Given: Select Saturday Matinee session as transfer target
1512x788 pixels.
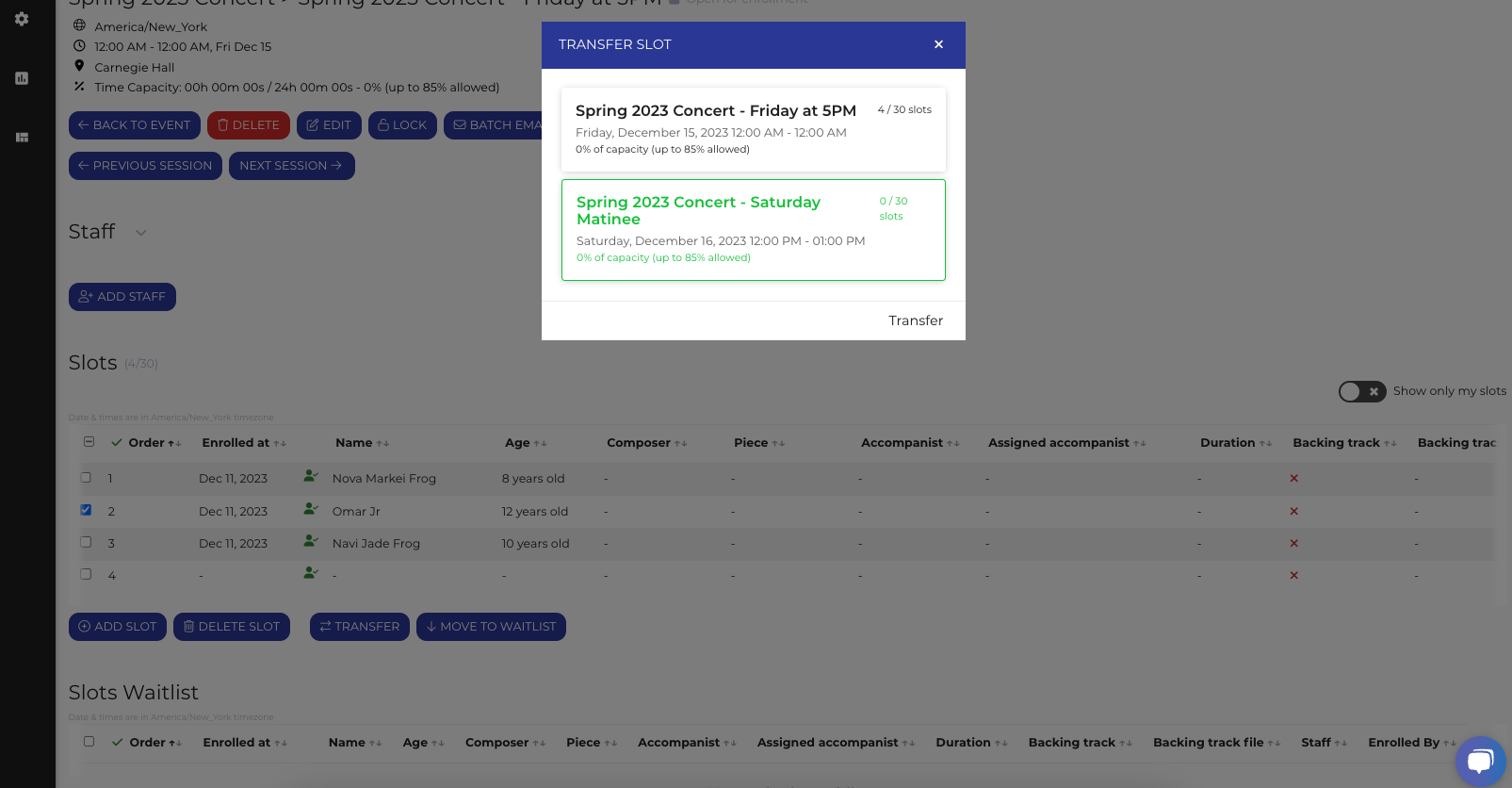Looking at the screenshot, I should tap(753, 230).
